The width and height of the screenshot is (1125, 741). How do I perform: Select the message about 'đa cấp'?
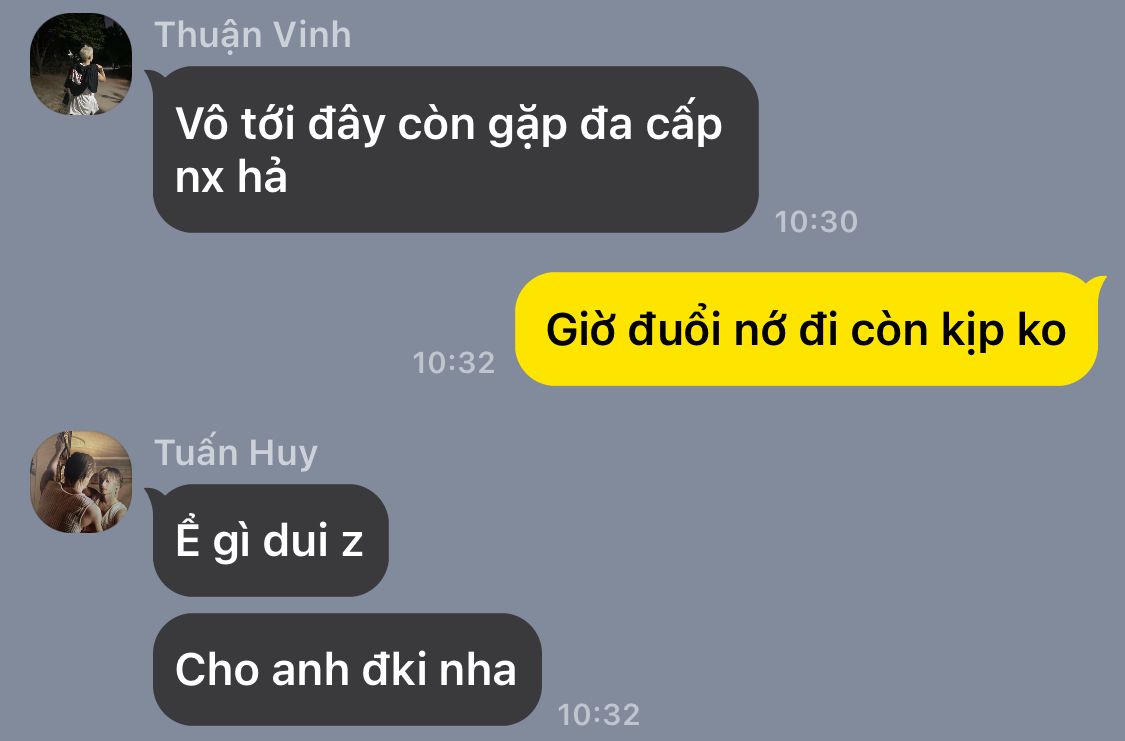(456, 149)
